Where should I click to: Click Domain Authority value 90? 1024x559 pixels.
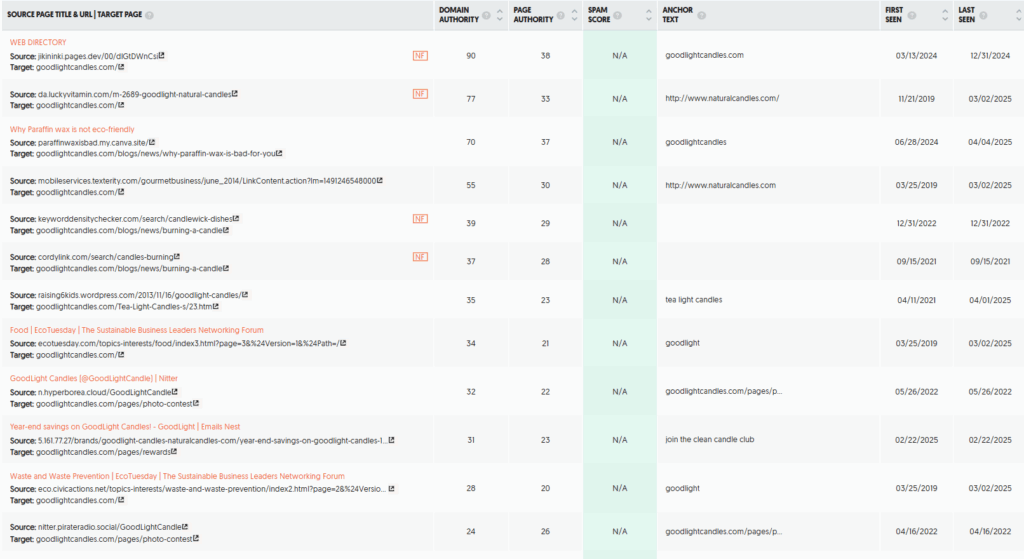pyautogui.click(x=471, y=56)
